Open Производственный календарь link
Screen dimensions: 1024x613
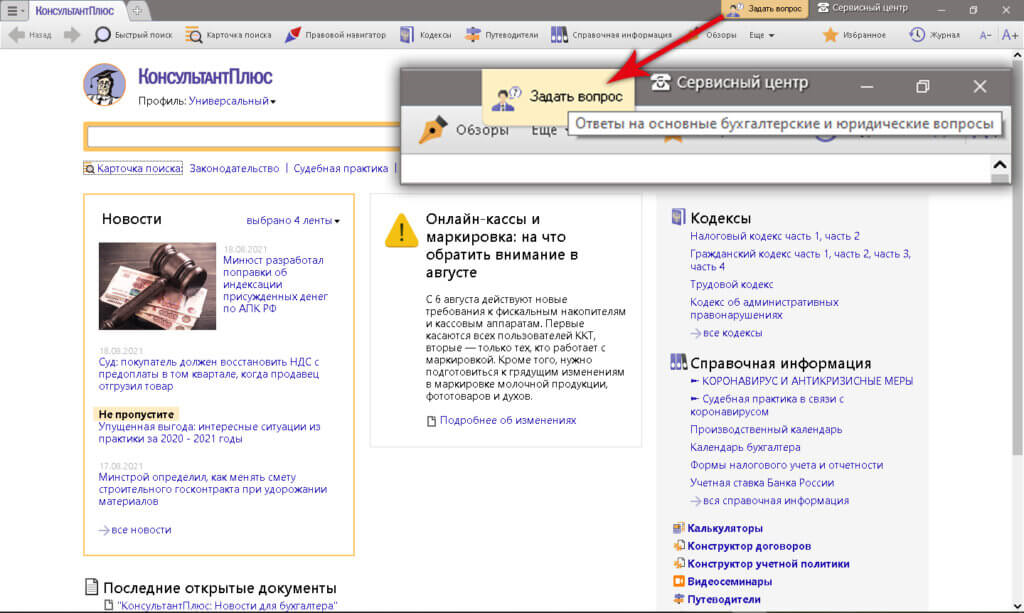766,430
